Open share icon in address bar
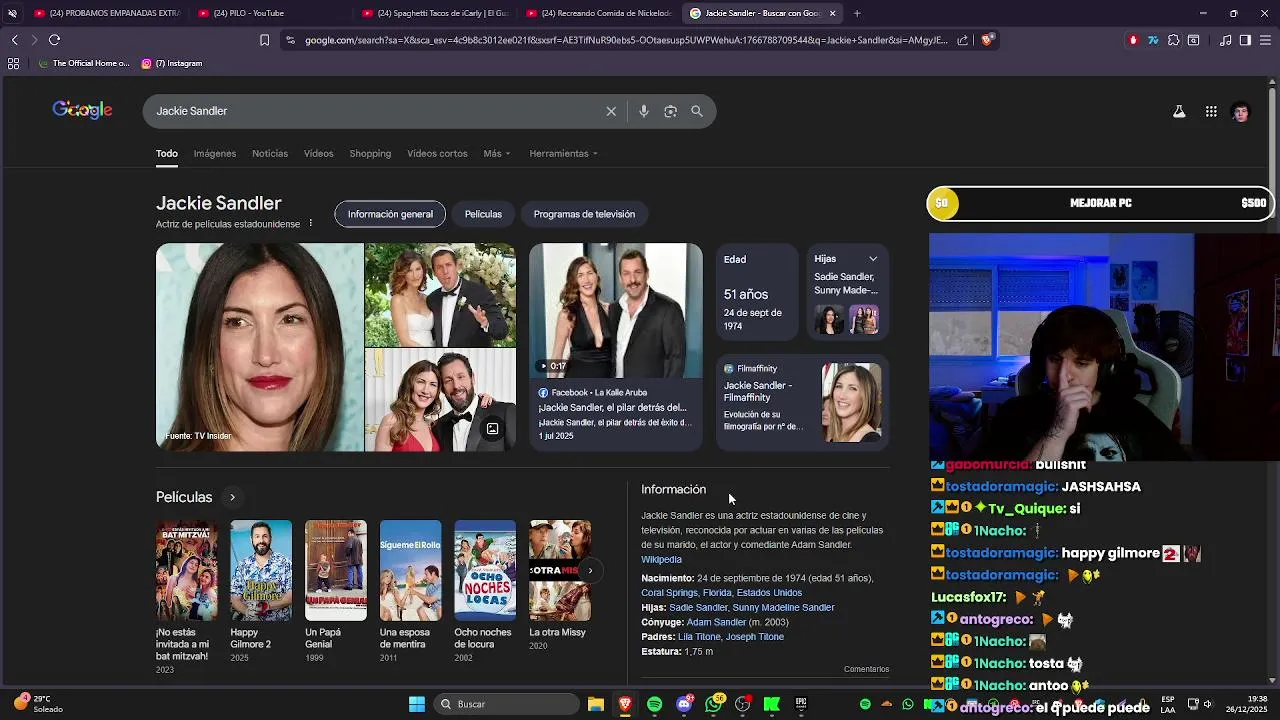 (x=962, y=40)
